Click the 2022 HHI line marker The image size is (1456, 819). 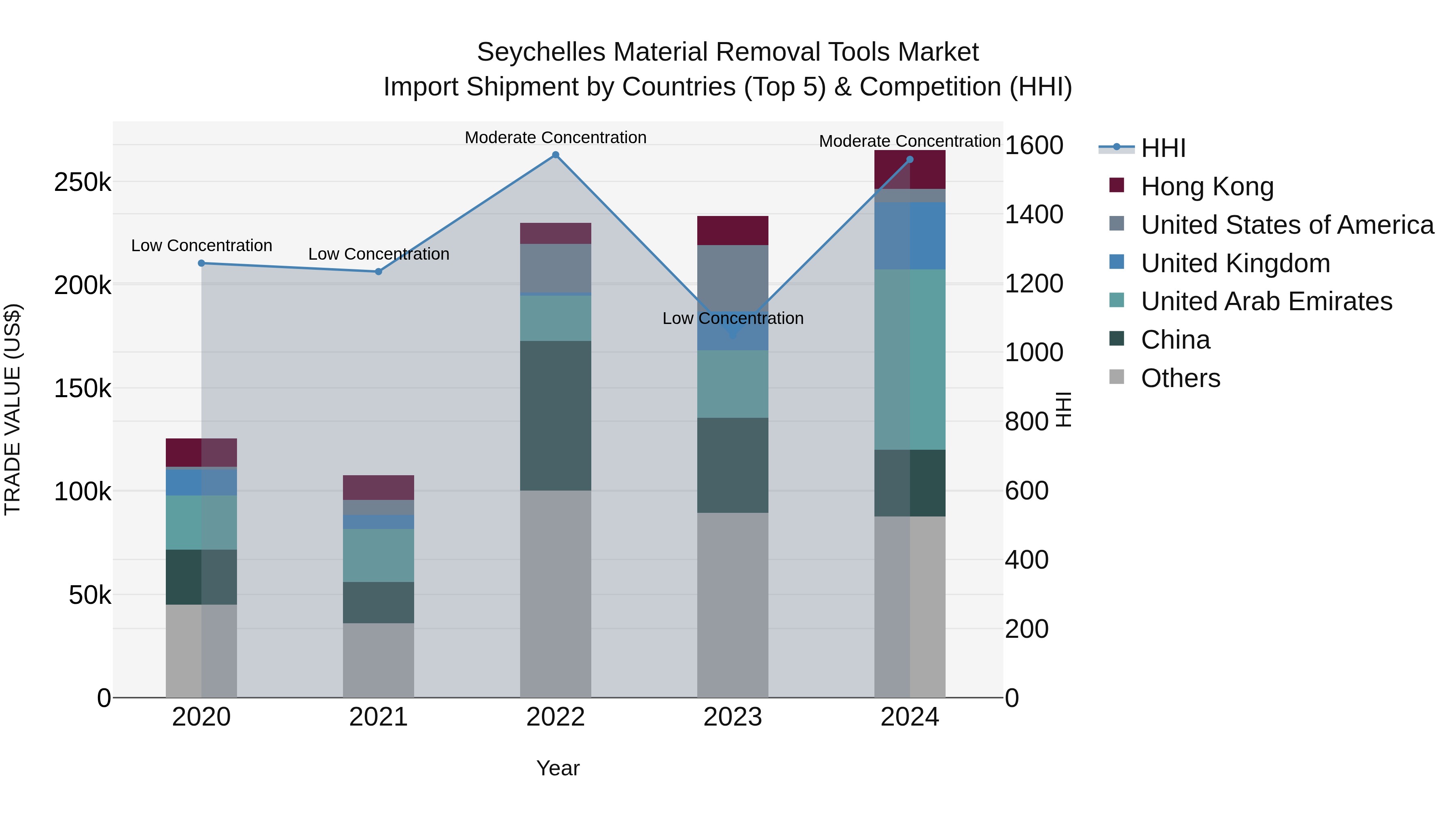click(556, 155)
